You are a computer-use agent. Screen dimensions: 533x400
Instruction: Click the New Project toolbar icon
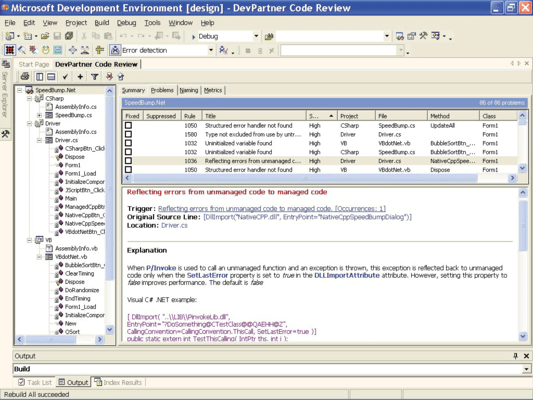click(x=10, y=36)
